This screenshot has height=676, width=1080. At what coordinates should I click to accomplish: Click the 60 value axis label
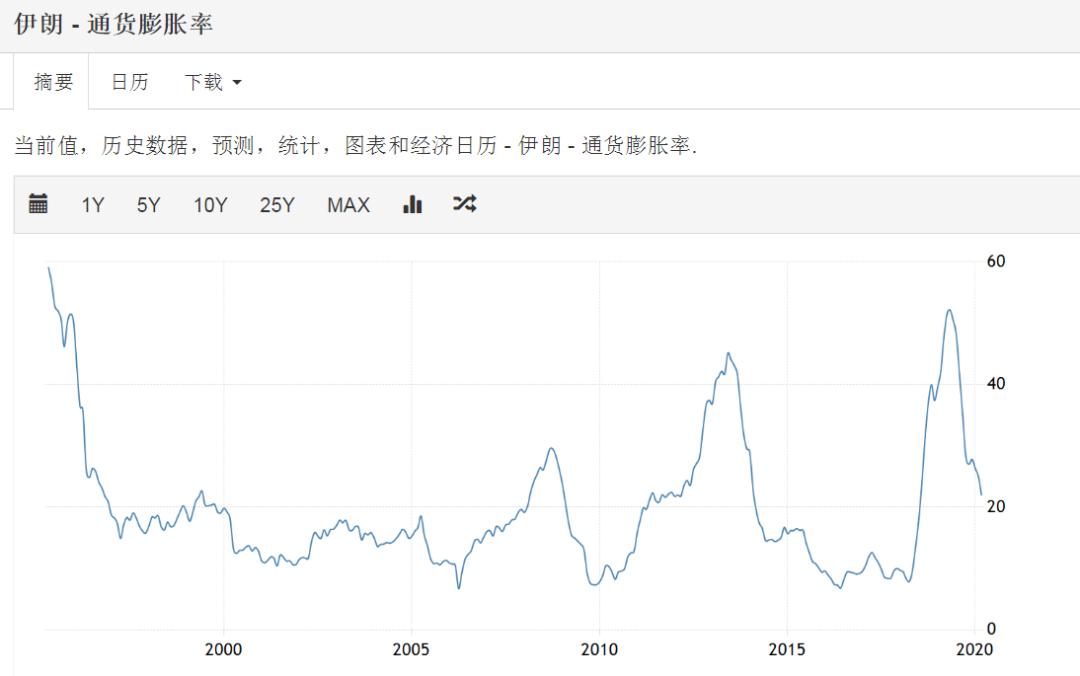(997, 262)
